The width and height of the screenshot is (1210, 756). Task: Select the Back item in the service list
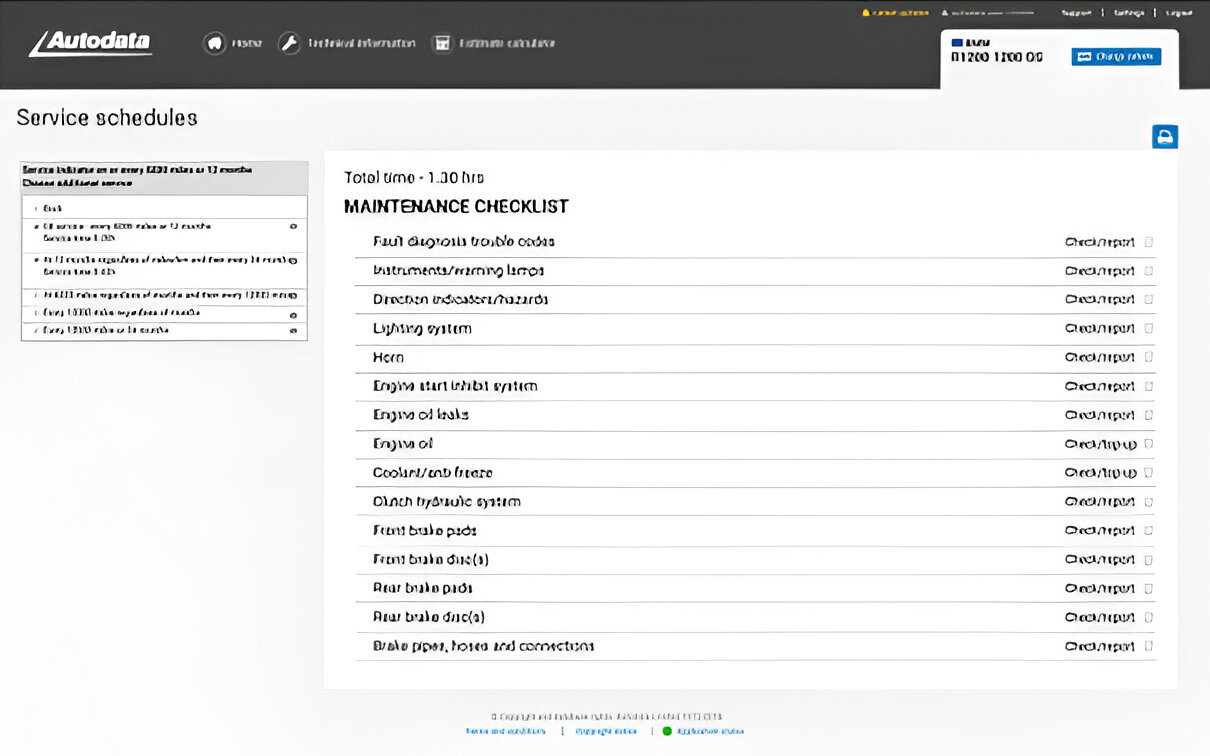(x=52, y=208)
